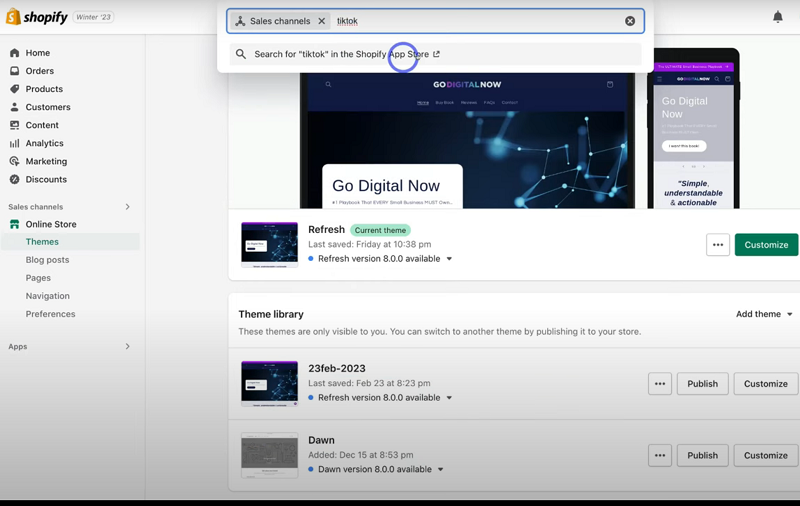Open the Customers section
Viewport: 800px width, 506px height.
click(x=48, y=107)
